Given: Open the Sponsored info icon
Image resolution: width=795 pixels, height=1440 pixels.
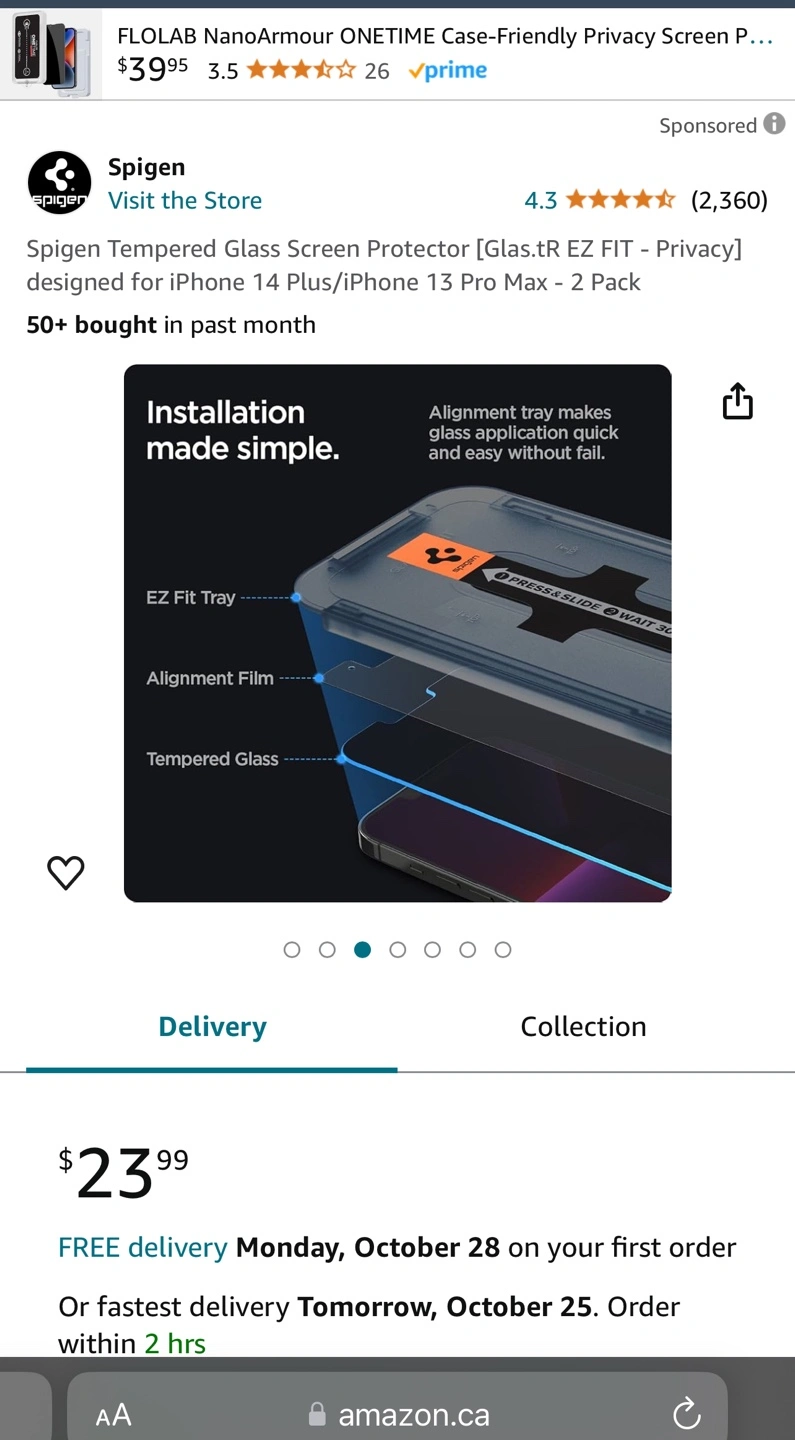Looking at the screenshot, I should click(x=774, y=123).
